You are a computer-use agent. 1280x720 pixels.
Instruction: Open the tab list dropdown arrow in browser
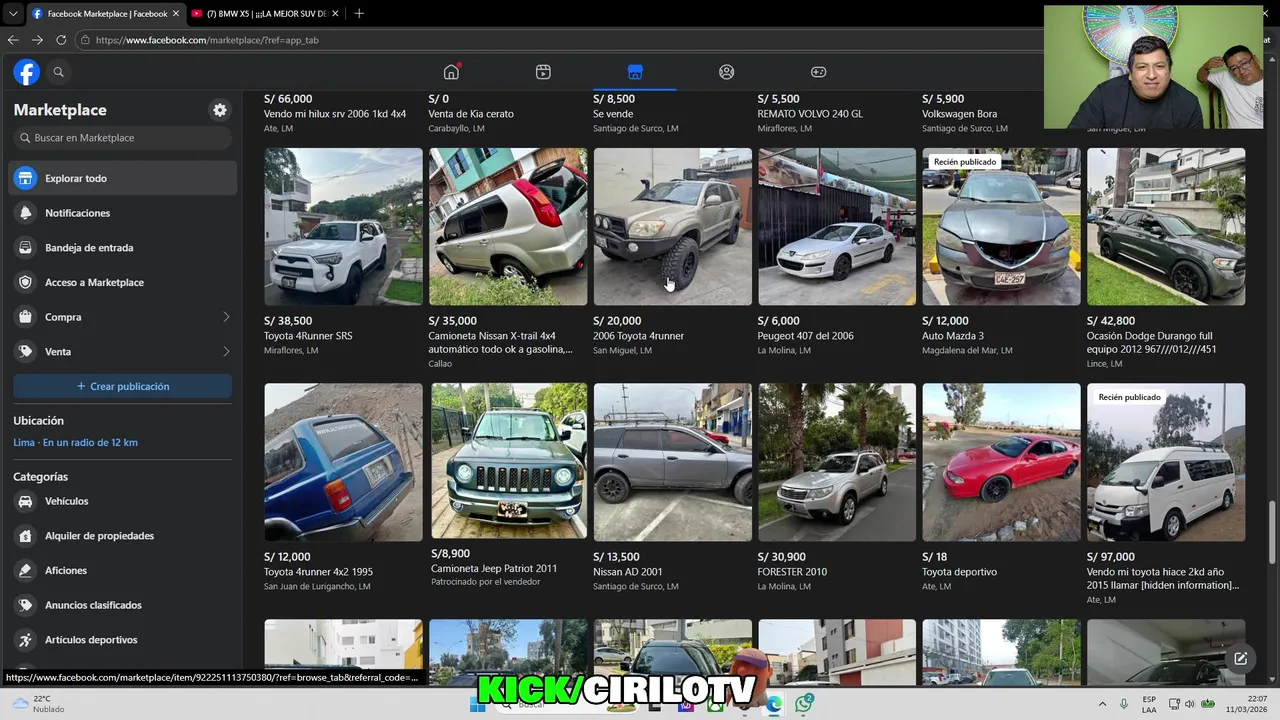[13, 13]
